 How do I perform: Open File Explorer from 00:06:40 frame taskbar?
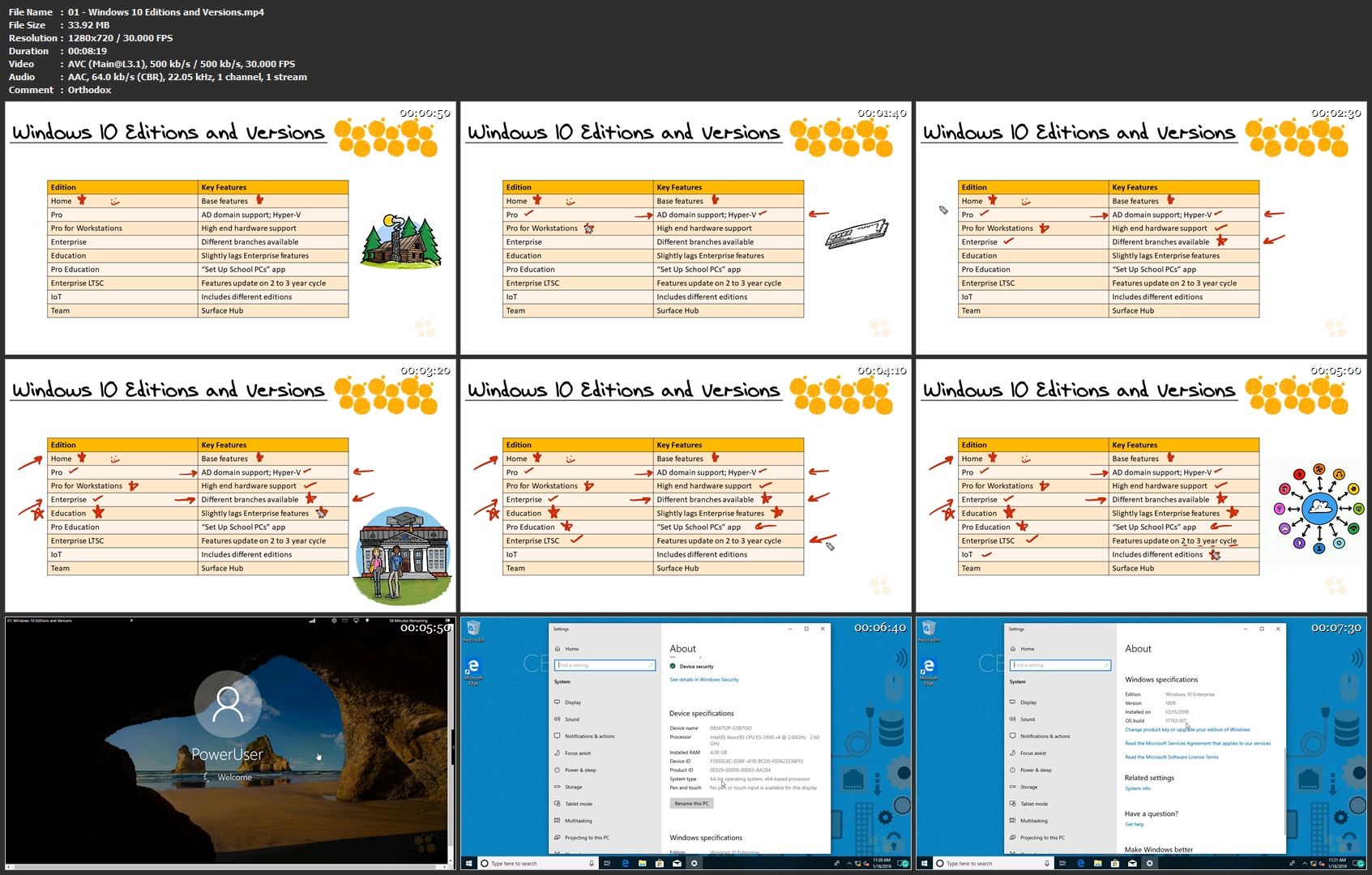tap(642, 864)
